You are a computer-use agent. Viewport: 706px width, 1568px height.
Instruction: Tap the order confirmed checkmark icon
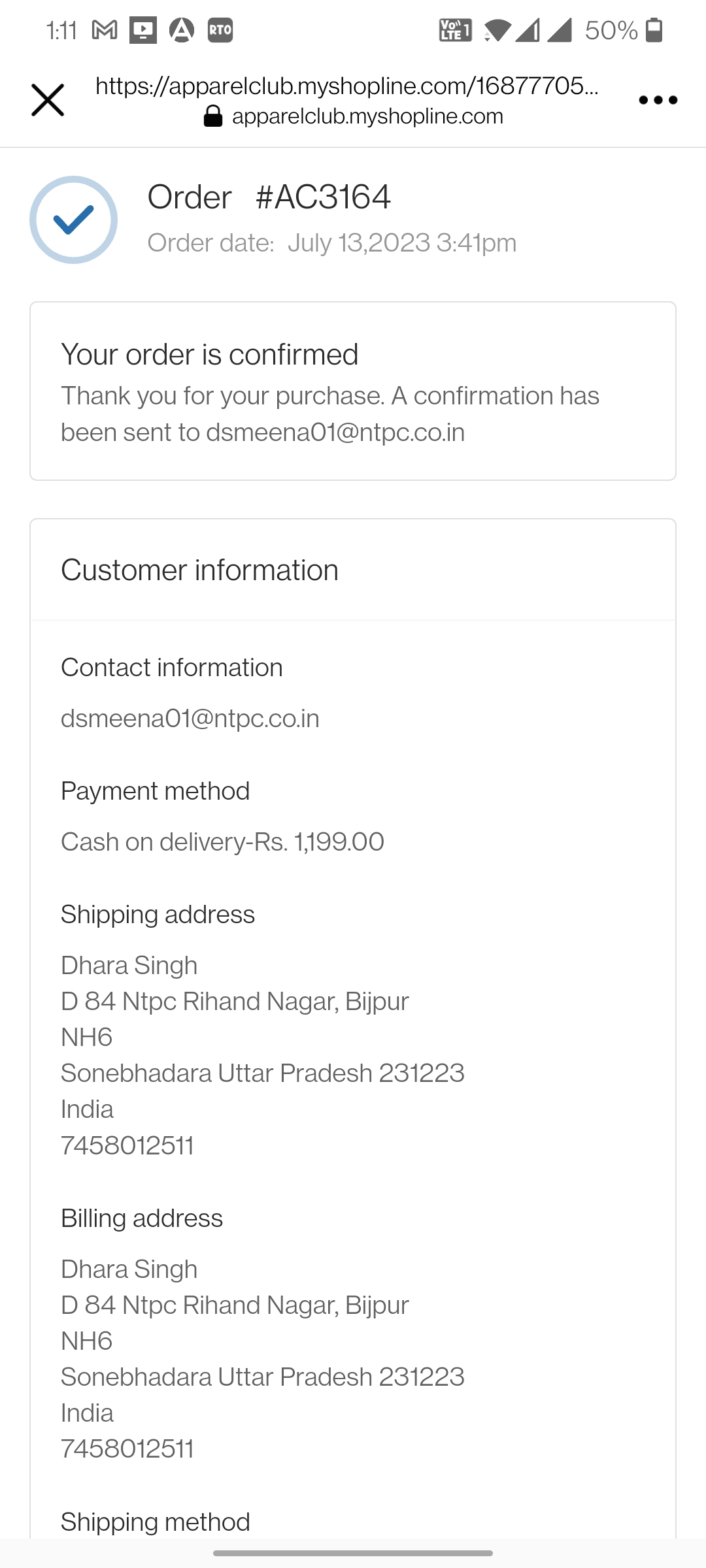73,220
